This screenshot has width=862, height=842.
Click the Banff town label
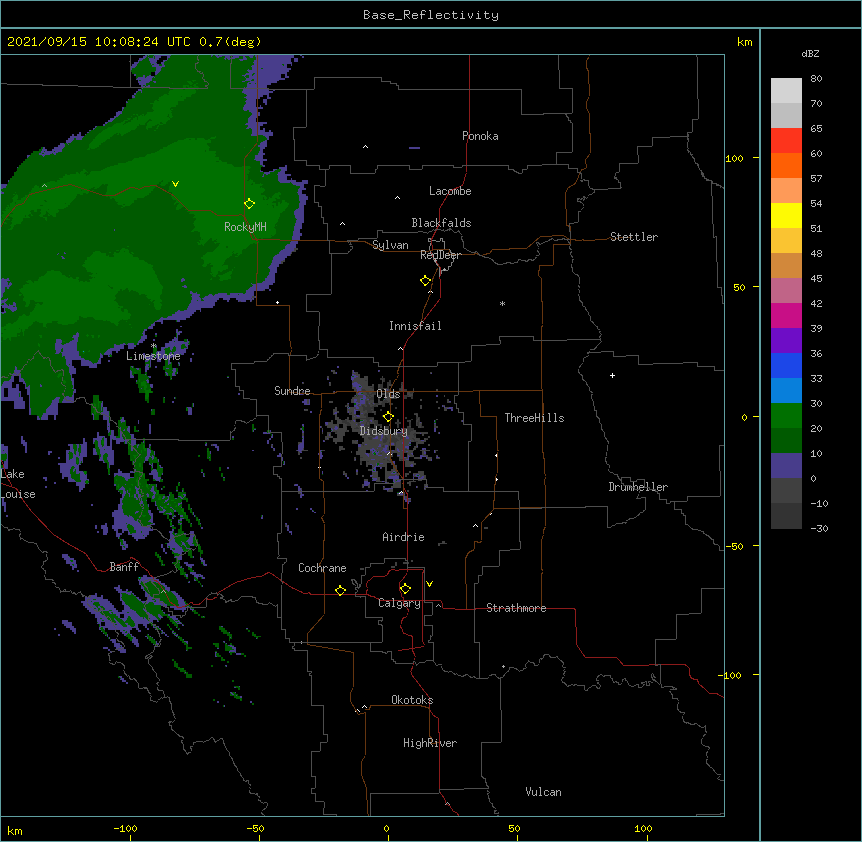124,567
